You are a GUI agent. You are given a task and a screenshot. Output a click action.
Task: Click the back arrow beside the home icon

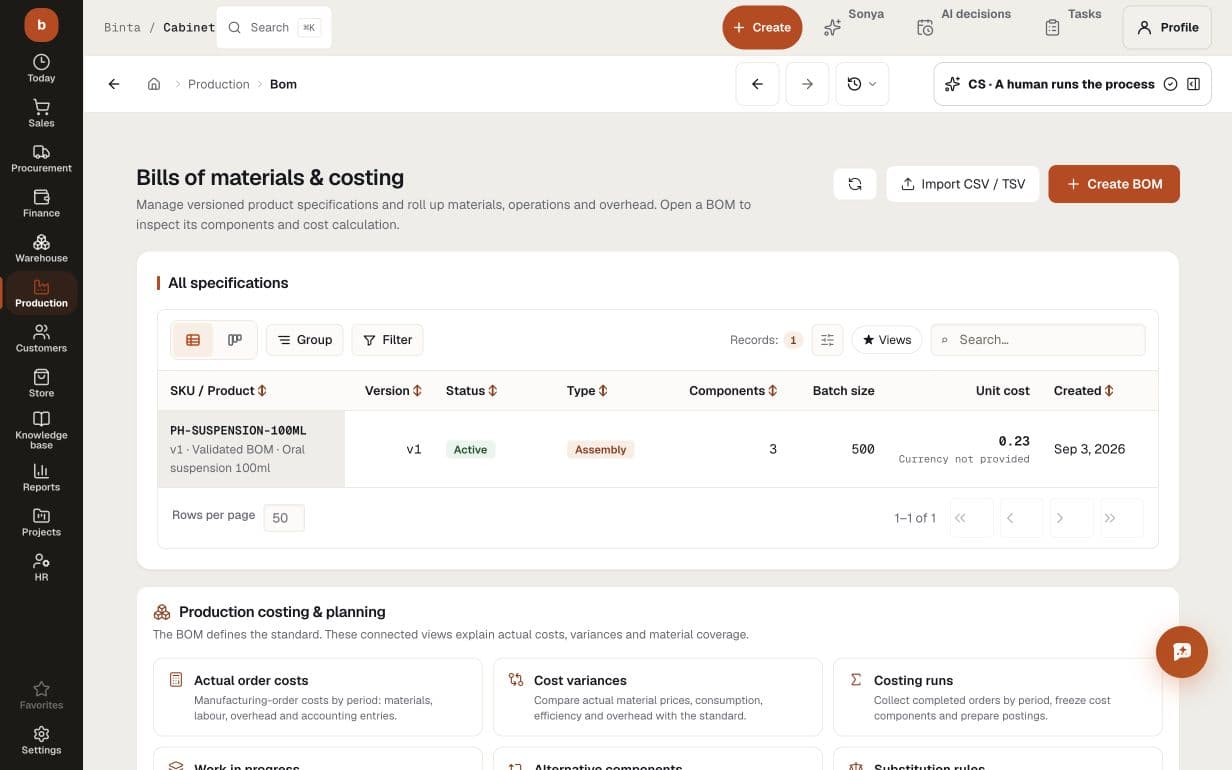114,84
